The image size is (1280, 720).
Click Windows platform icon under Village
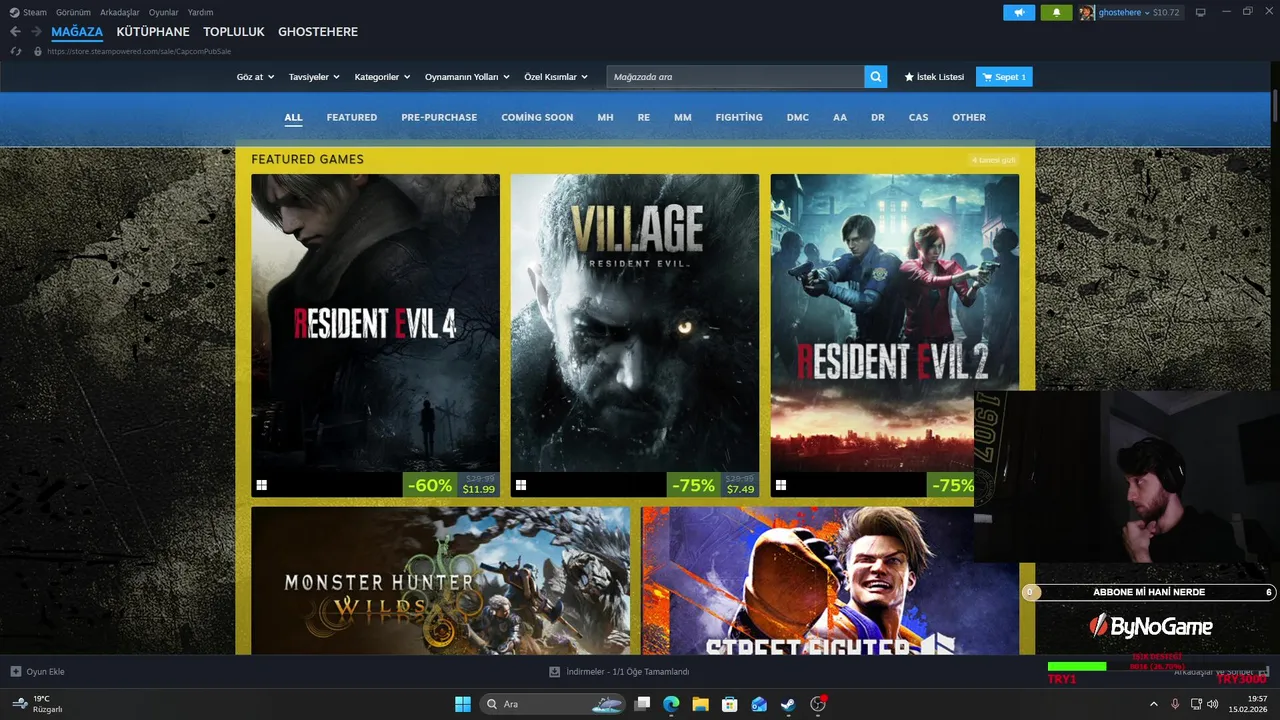(521, 485)
